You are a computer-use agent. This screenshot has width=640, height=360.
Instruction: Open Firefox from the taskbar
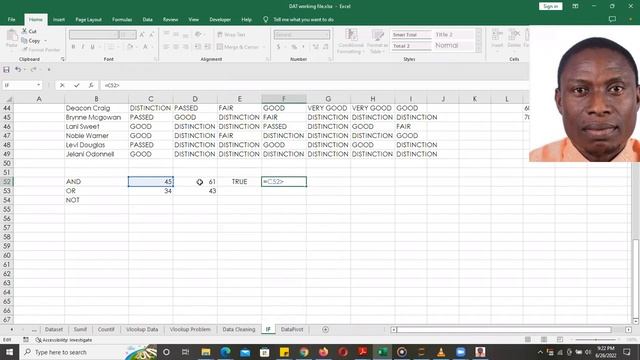coord(323,352)
